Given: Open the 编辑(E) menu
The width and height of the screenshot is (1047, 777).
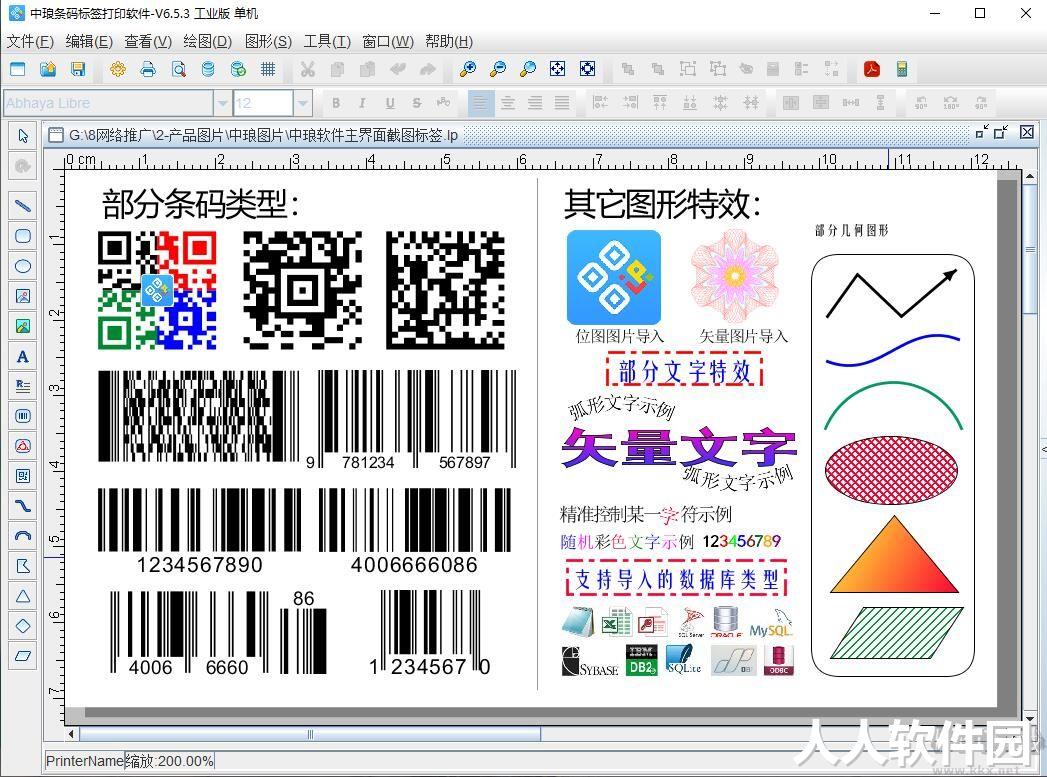Looking at the screenshot, I should pos(89,41).
